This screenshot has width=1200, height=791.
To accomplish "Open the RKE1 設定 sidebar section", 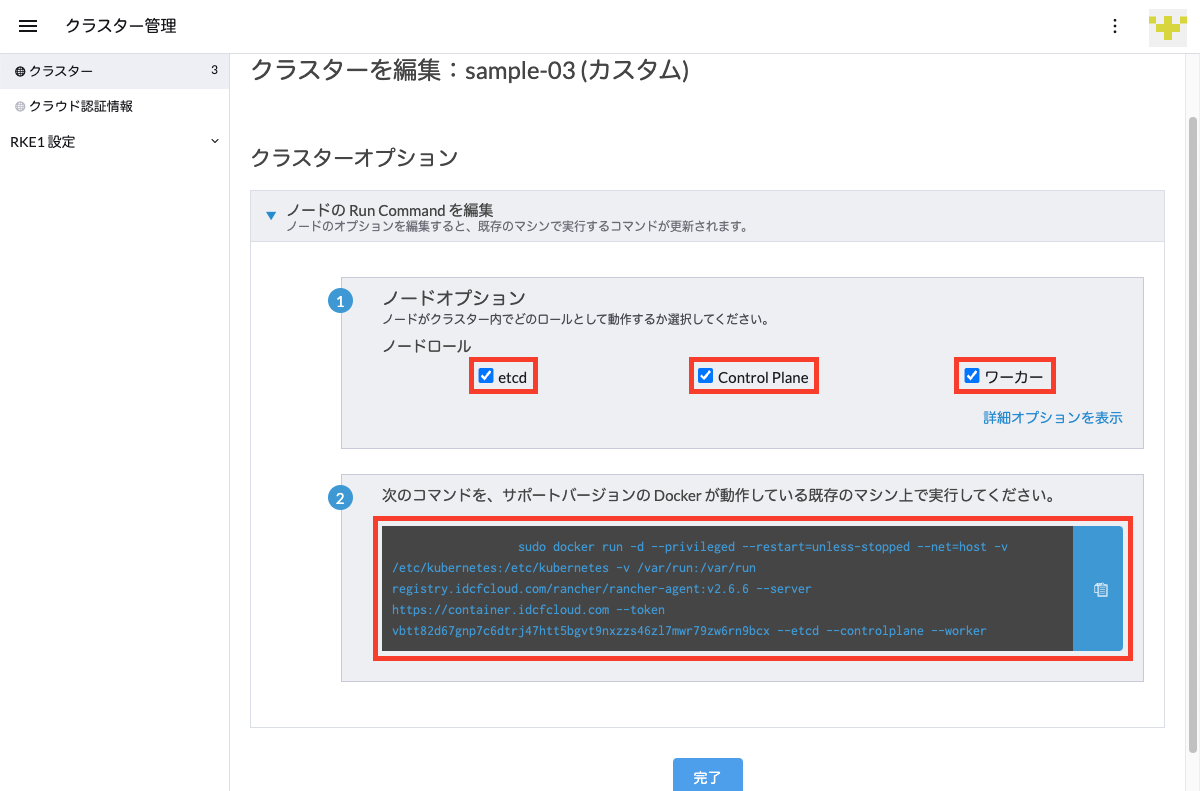I will [x=114, y=142].
